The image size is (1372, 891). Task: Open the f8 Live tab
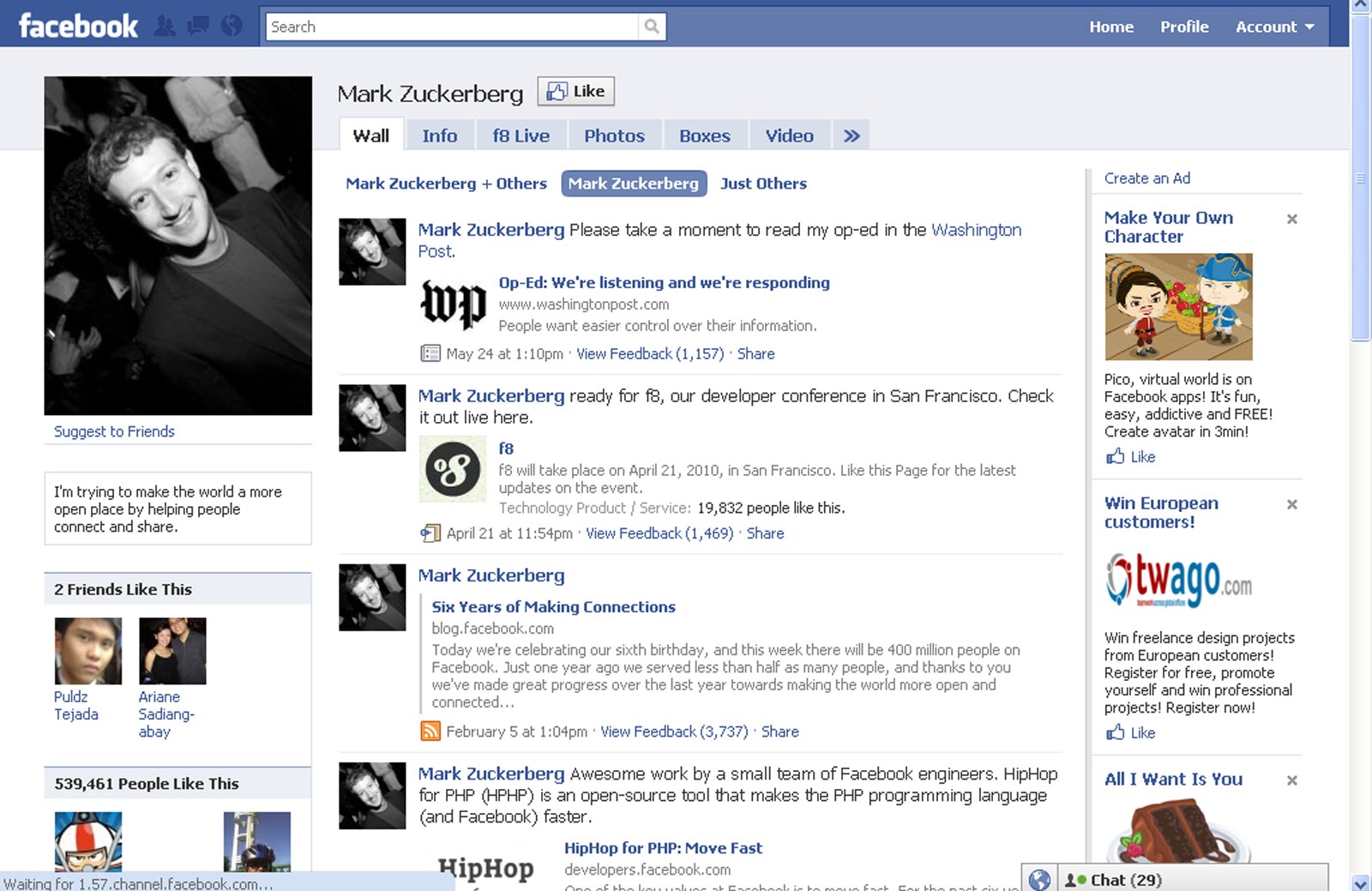point(521,135)
